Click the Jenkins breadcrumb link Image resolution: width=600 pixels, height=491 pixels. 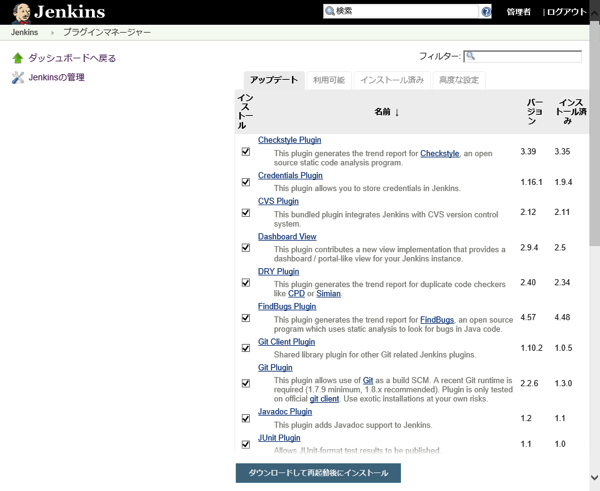(24, 33)
